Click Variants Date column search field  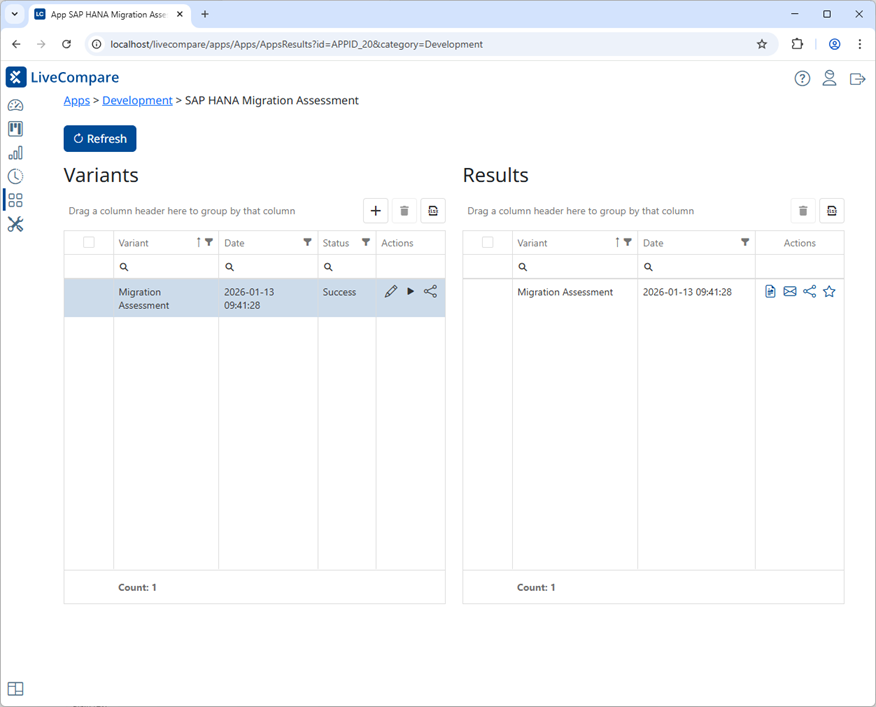268,267
